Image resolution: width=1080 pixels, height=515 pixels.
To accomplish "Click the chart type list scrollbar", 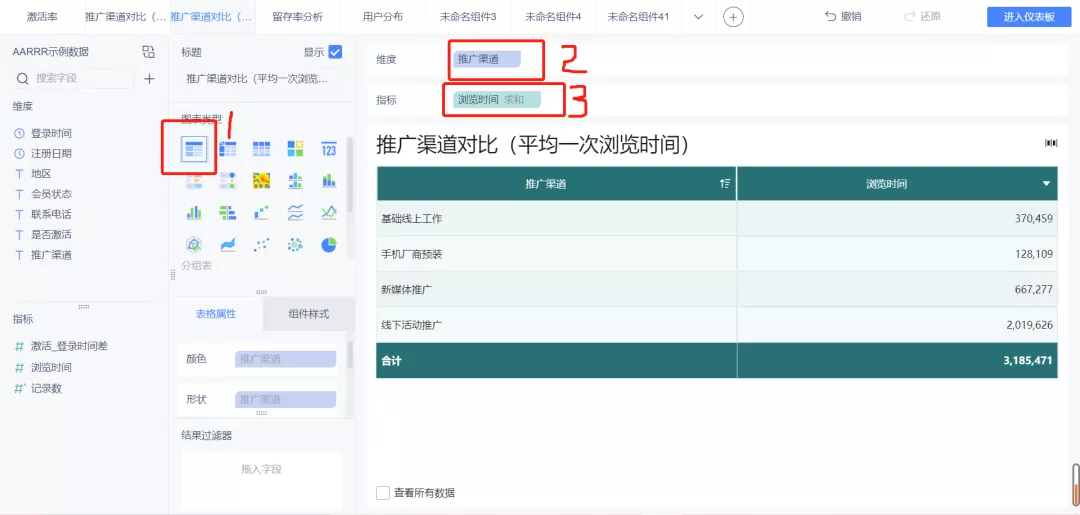I will pyautogui.click(x=350, y=174).
